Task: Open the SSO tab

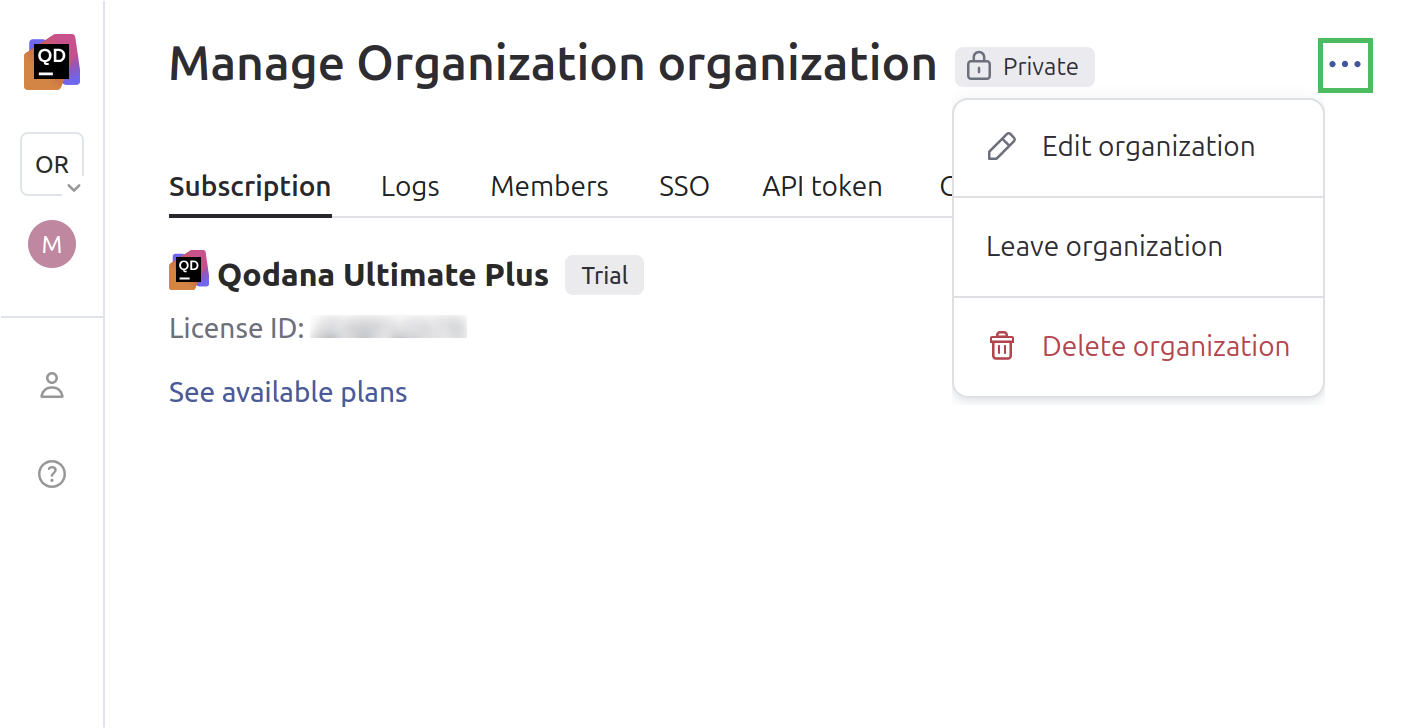Action: [684, 187]
